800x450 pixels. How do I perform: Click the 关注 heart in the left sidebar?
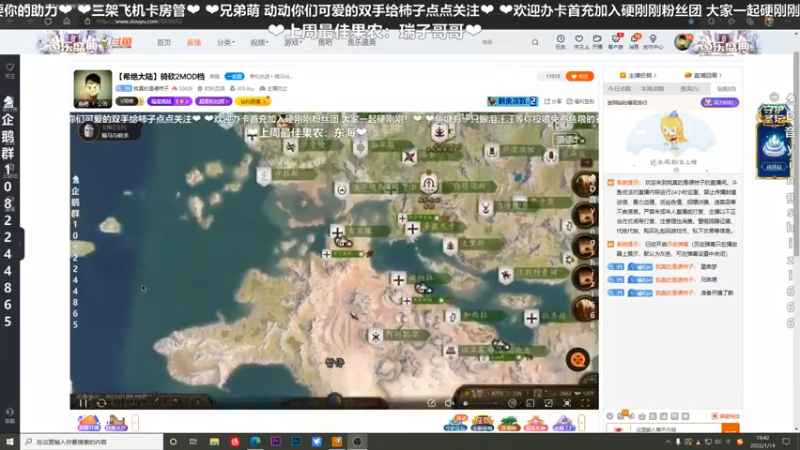(10, 70)
